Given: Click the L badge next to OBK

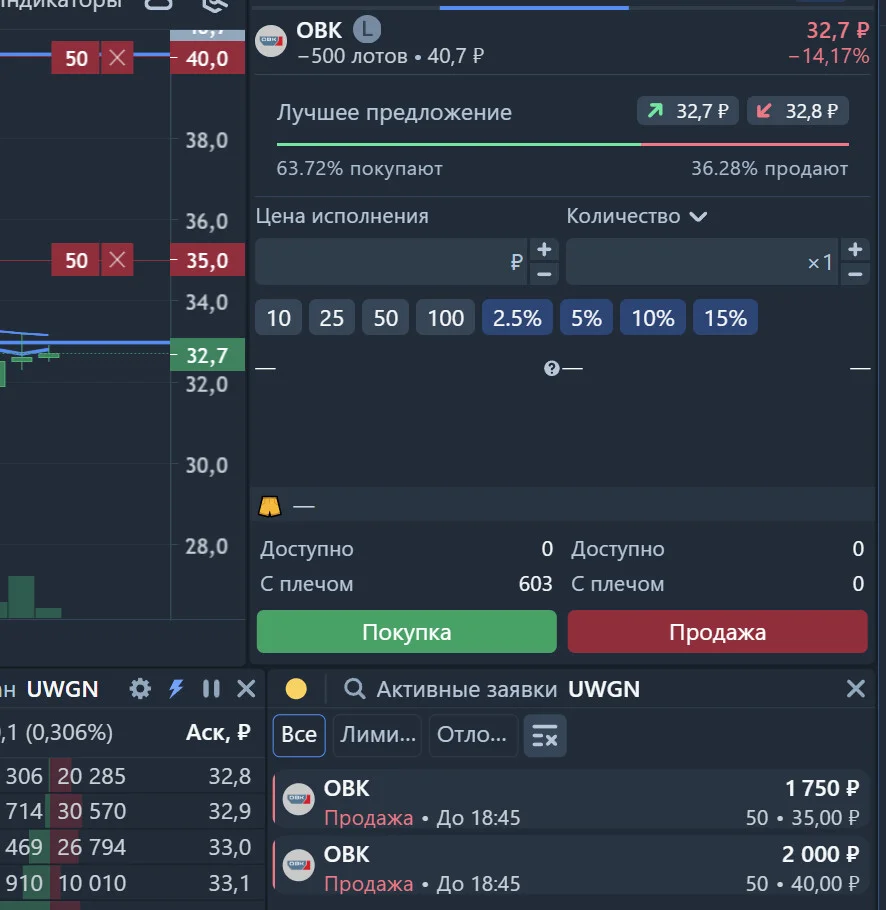Looking at the screenshot, I should pos(367,29).
